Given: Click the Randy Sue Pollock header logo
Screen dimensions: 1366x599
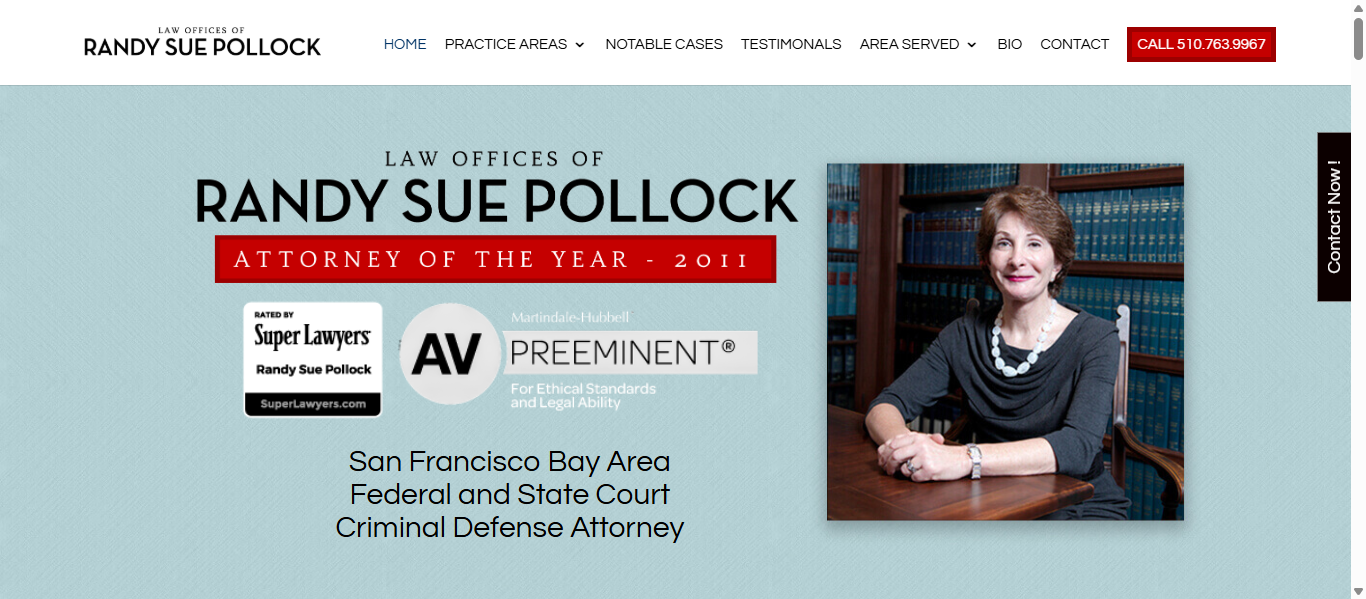Looking at the screenshot, I should click(202, 43).
